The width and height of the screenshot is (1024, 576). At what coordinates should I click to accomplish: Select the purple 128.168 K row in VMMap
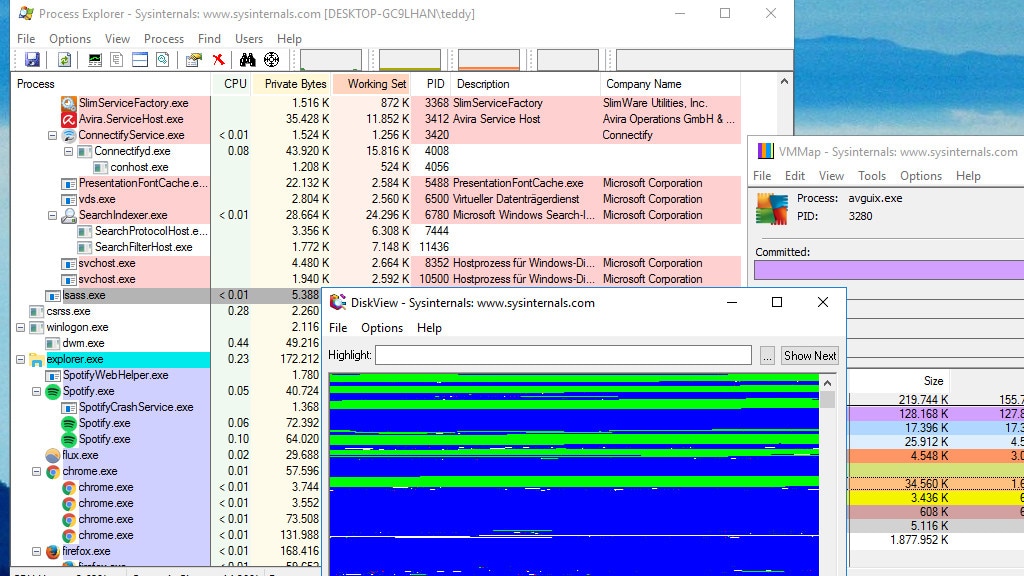(936, 413)
